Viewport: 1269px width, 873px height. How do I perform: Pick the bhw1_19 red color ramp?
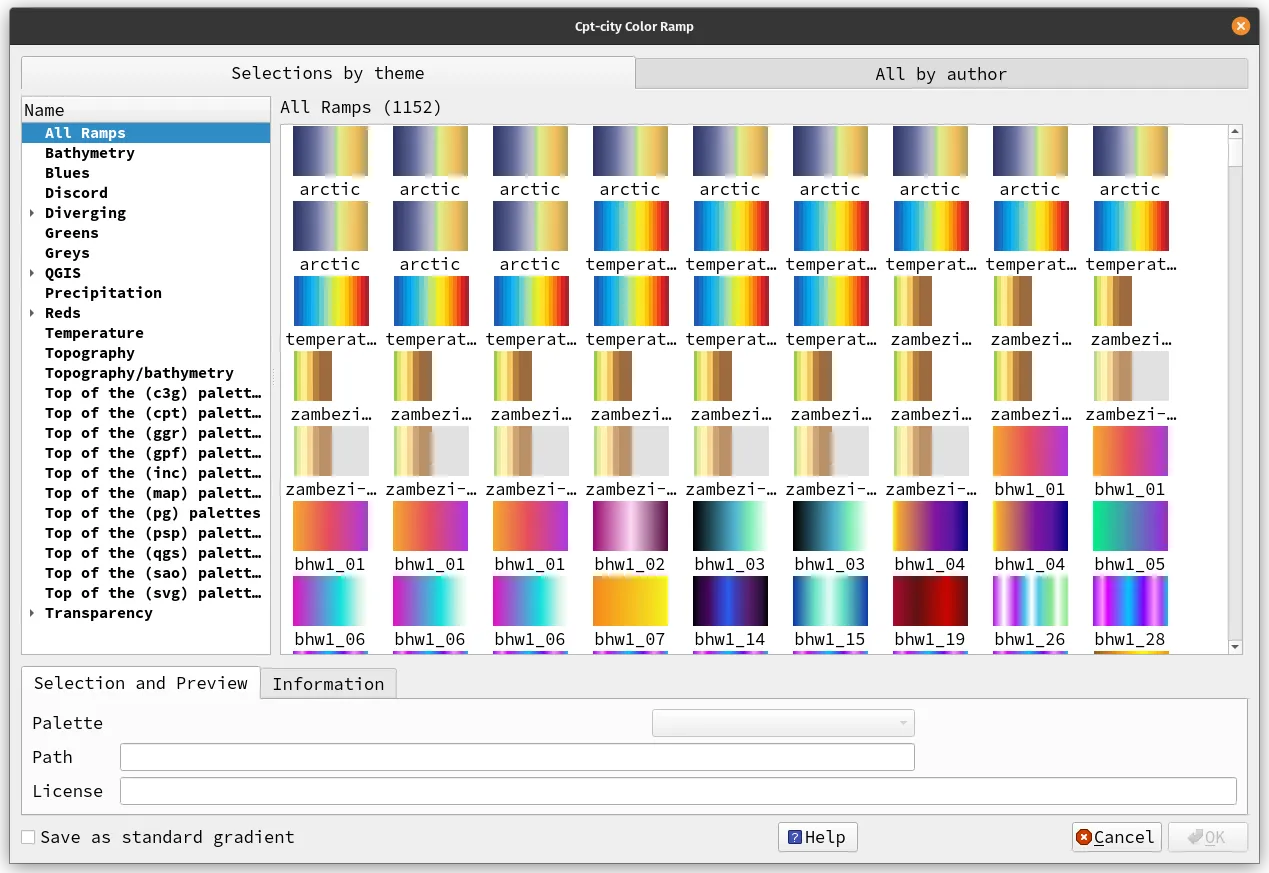click(x=930, y=601)
